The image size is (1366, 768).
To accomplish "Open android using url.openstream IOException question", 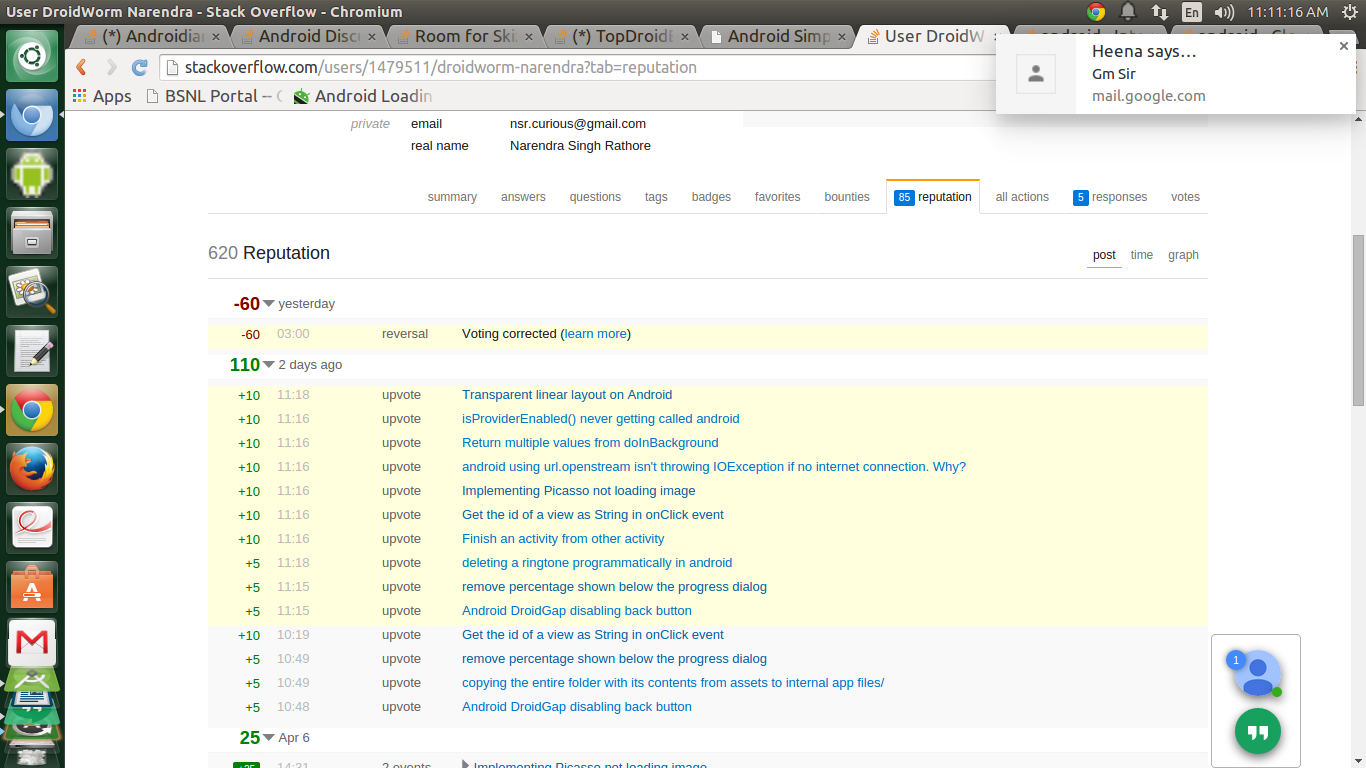I will (x=714, y=467).
